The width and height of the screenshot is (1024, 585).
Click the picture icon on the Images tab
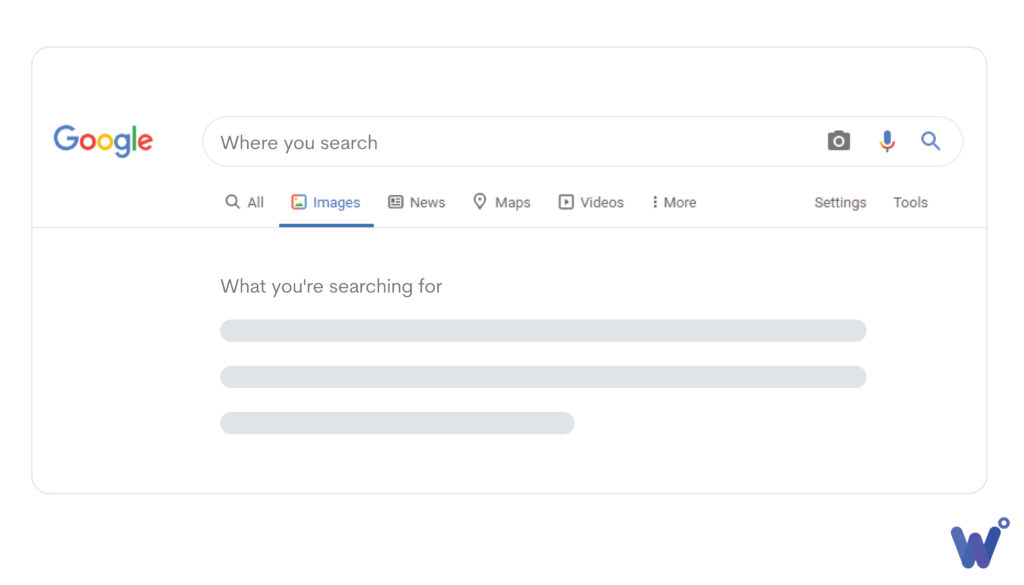[299, 201]
